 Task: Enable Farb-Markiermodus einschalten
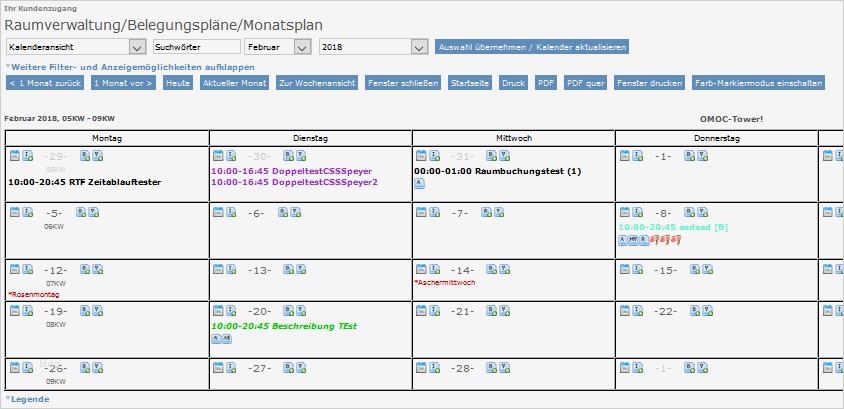758,83
